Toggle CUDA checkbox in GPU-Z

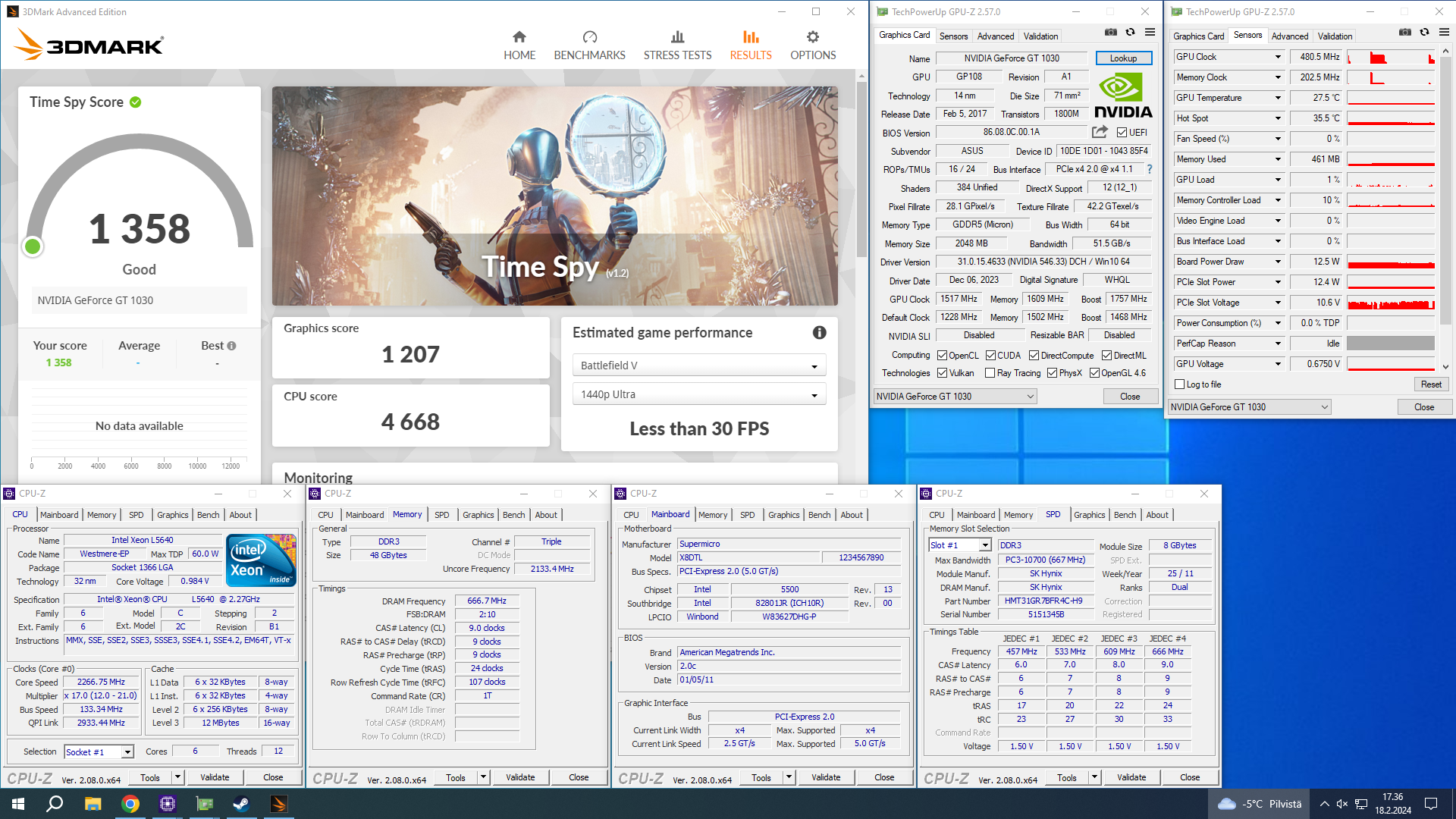pyautogui.click(x=990, y=356)
